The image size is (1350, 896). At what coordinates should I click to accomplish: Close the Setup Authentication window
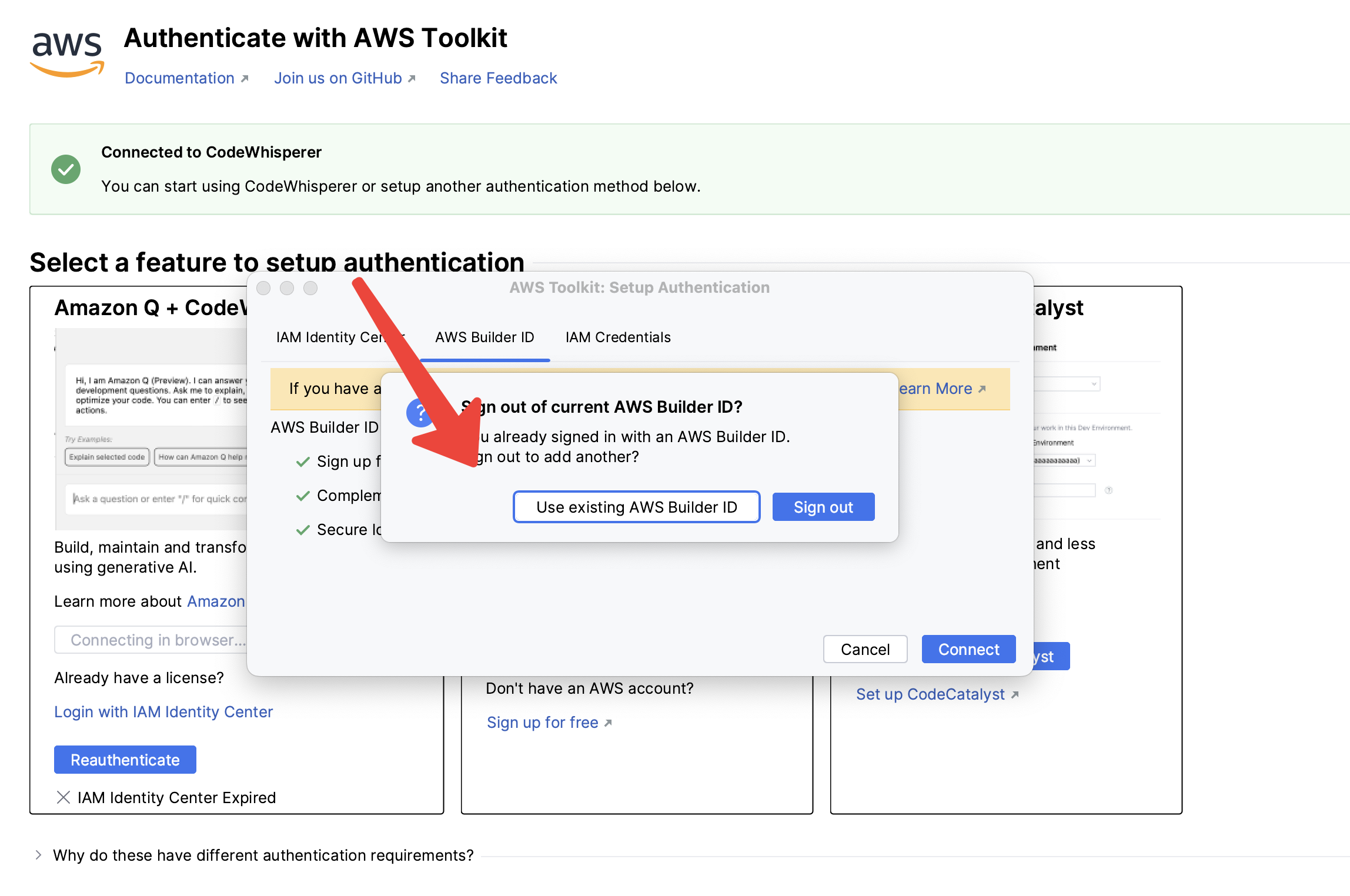(263, 288)
